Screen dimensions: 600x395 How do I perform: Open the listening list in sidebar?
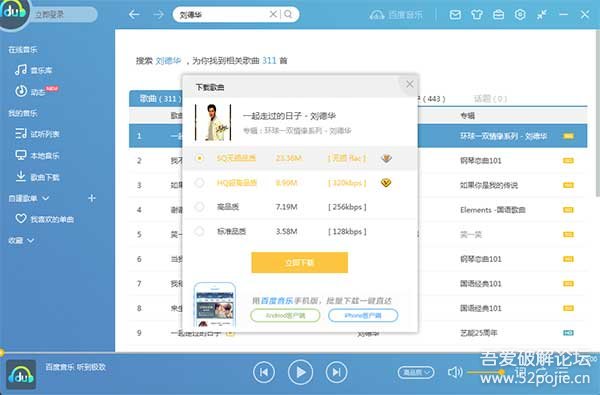pos(37,134)
